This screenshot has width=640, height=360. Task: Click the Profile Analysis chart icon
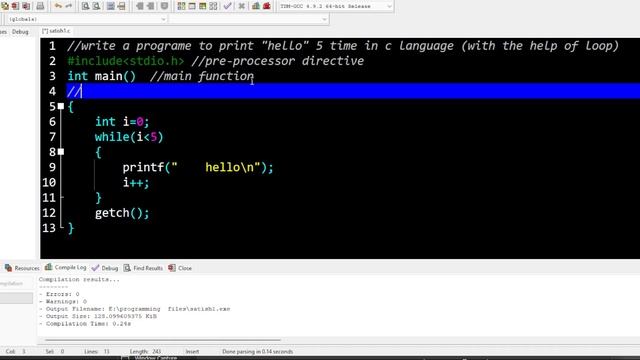[256, 6]
